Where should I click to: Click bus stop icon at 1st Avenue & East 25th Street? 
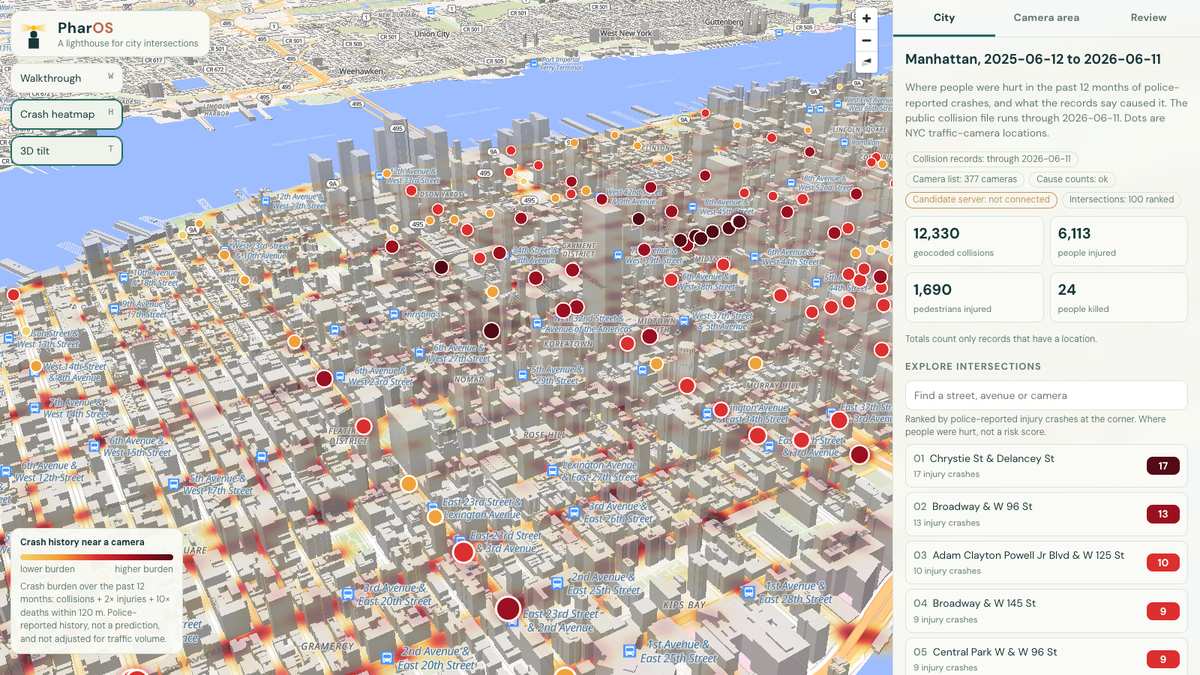tap(629, 650)
